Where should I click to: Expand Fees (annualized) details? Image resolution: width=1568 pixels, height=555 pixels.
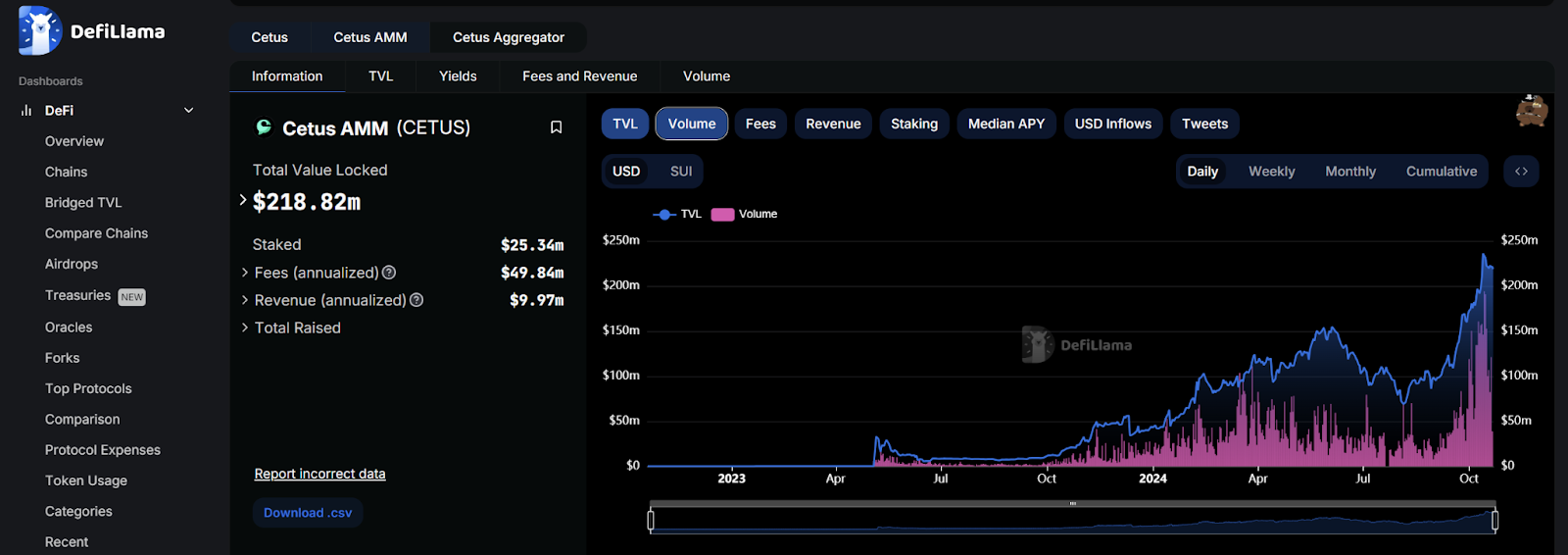point(245,273)
